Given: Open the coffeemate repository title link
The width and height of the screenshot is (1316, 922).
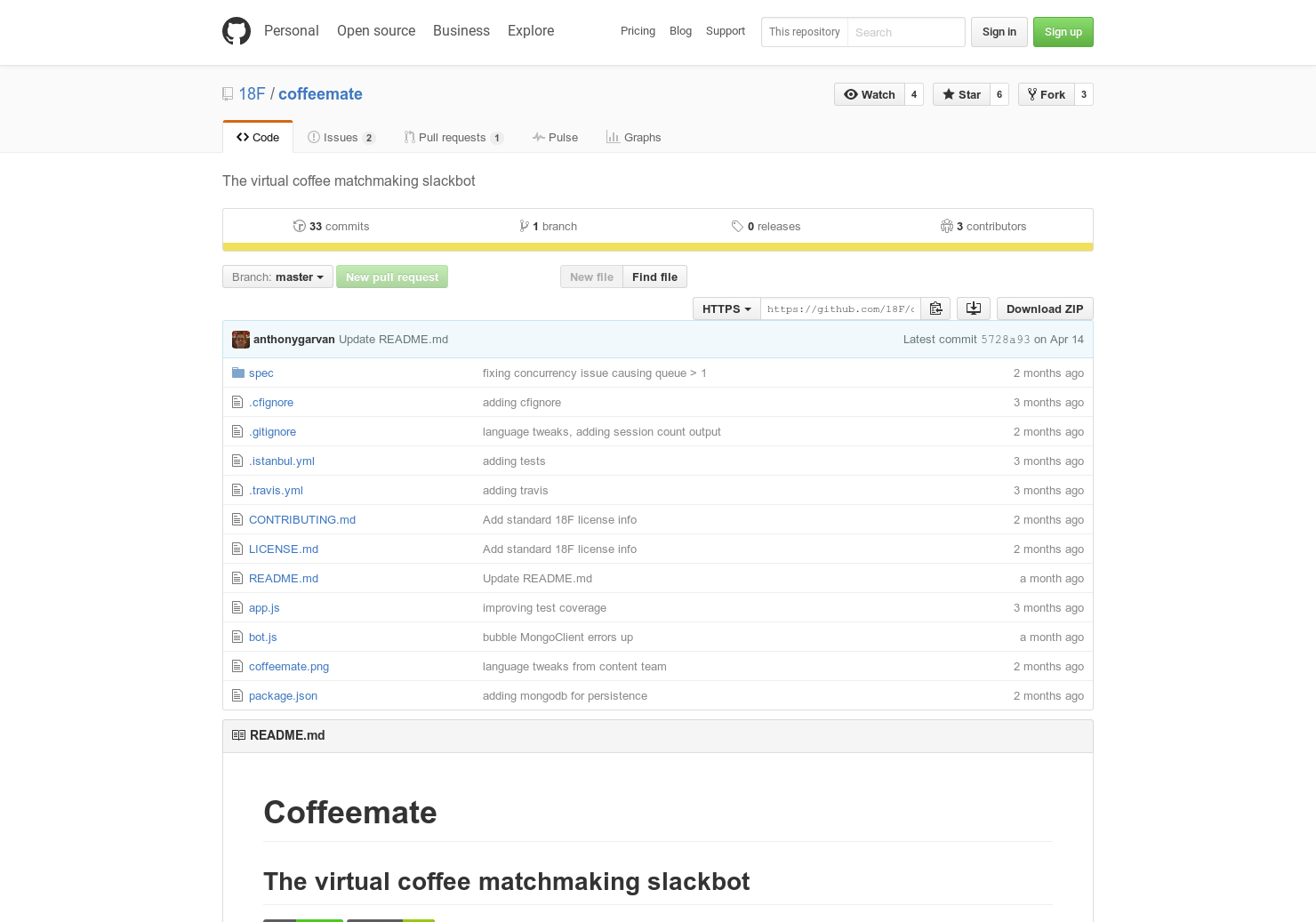Looking at the screenshot, I should [320, 94].
